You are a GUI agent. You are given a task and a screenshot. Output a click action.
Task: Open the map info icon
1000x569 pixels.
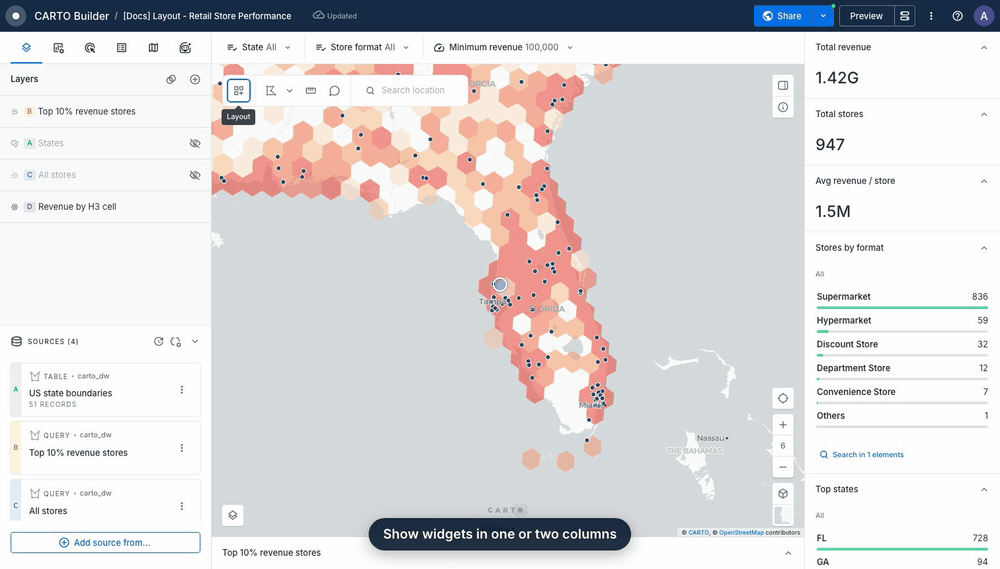783,107
